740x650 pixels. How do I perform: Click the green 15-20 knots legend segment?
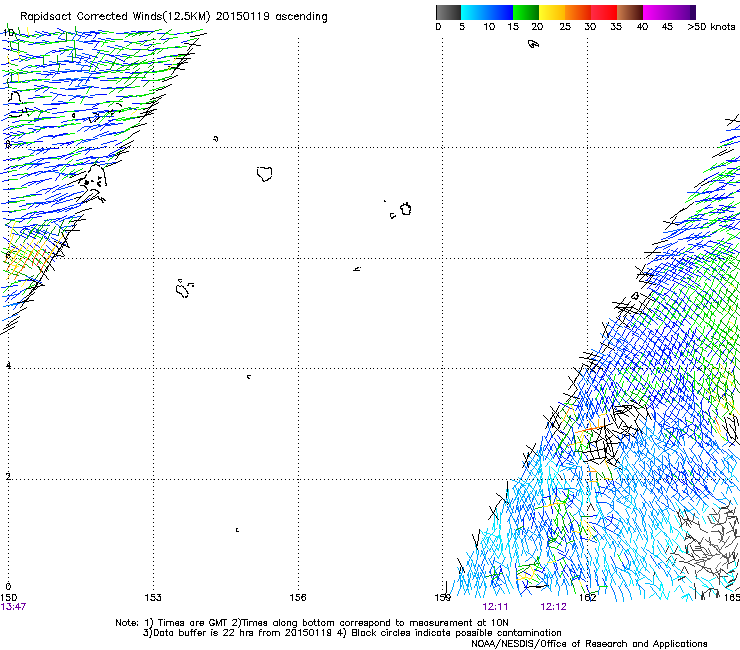(526, 12)
